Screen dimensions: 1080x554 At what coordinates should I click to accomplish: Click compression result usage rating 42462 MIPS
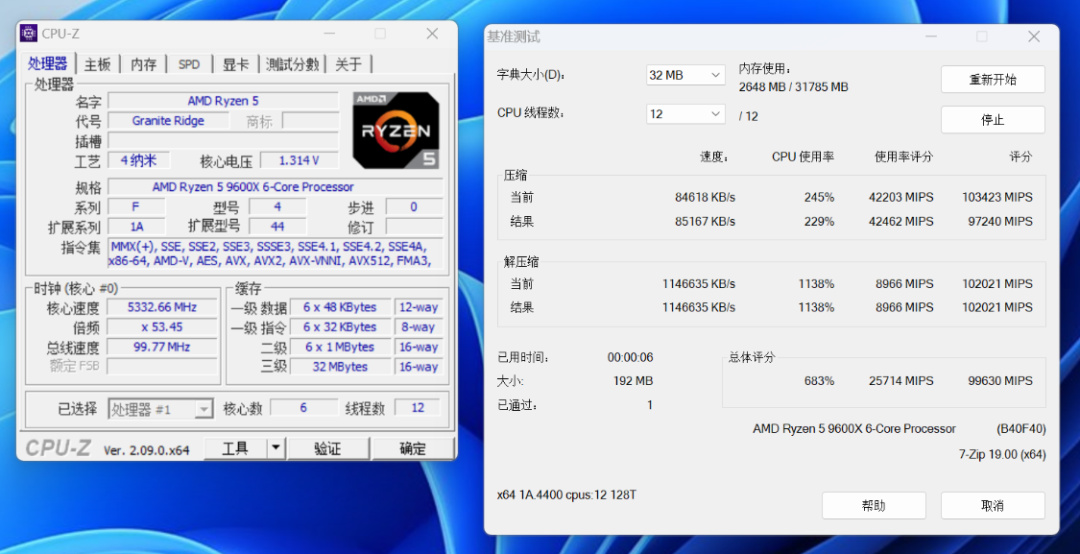(901, 221)
